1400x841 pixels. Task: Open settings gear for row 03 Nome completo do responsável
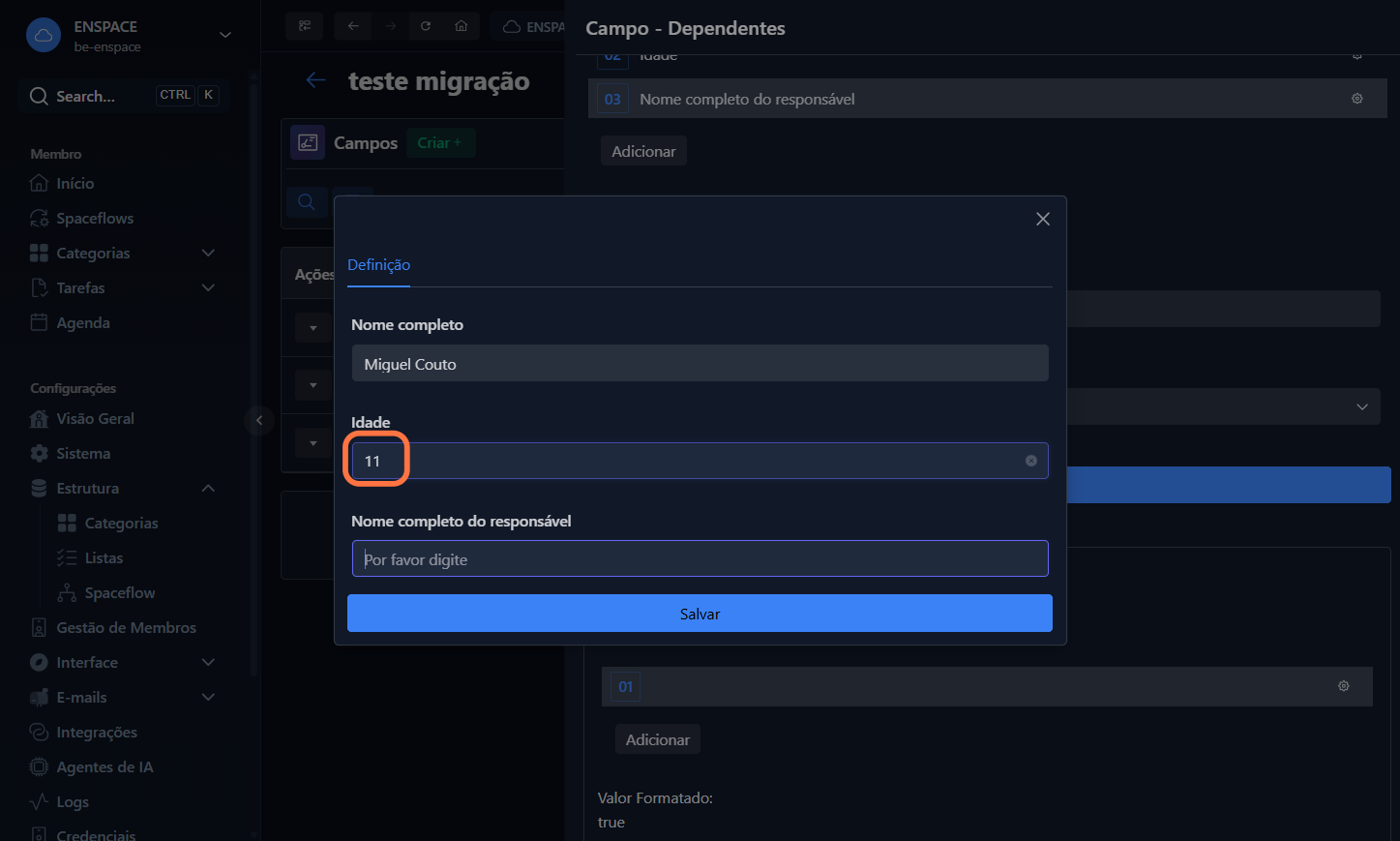(1357, 99)
